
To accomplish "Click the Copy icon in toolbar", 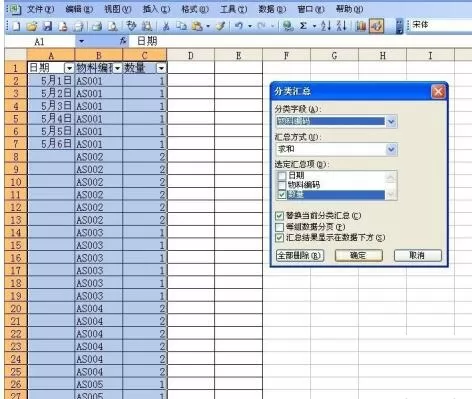I will 181,26.
